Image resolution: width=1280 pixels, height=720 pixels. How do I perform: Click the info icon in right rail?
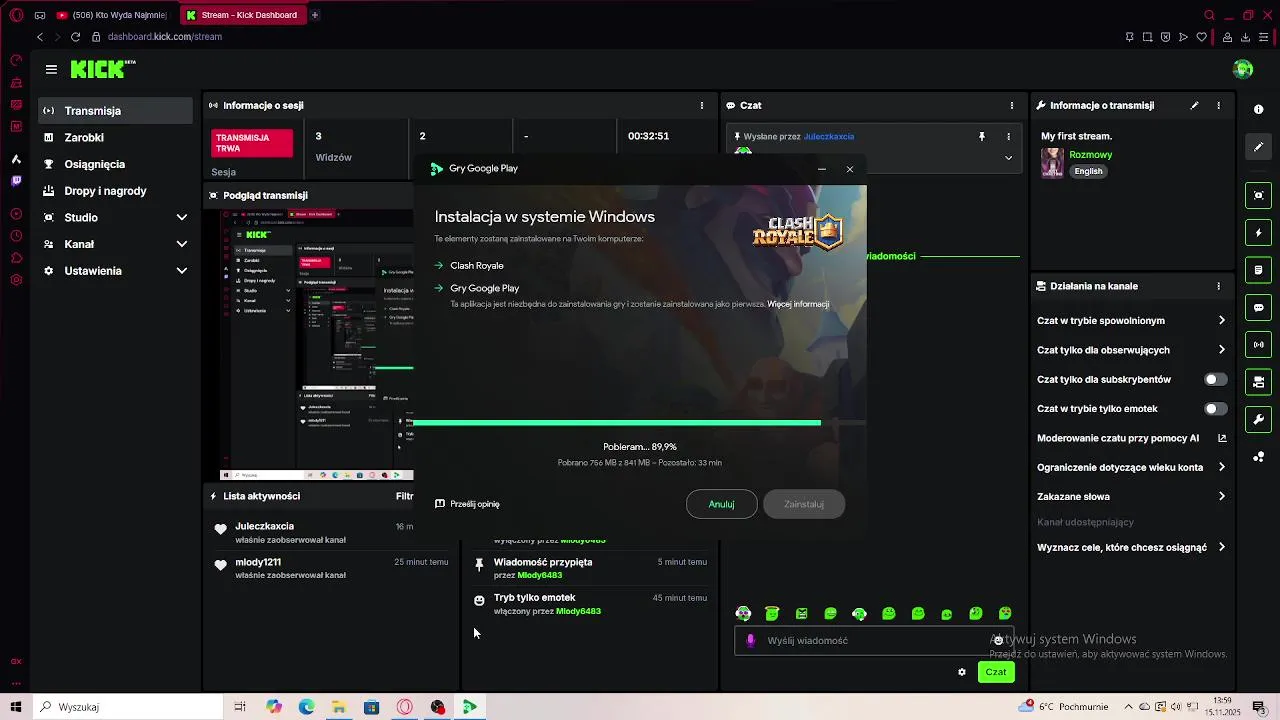(1258, 110)
